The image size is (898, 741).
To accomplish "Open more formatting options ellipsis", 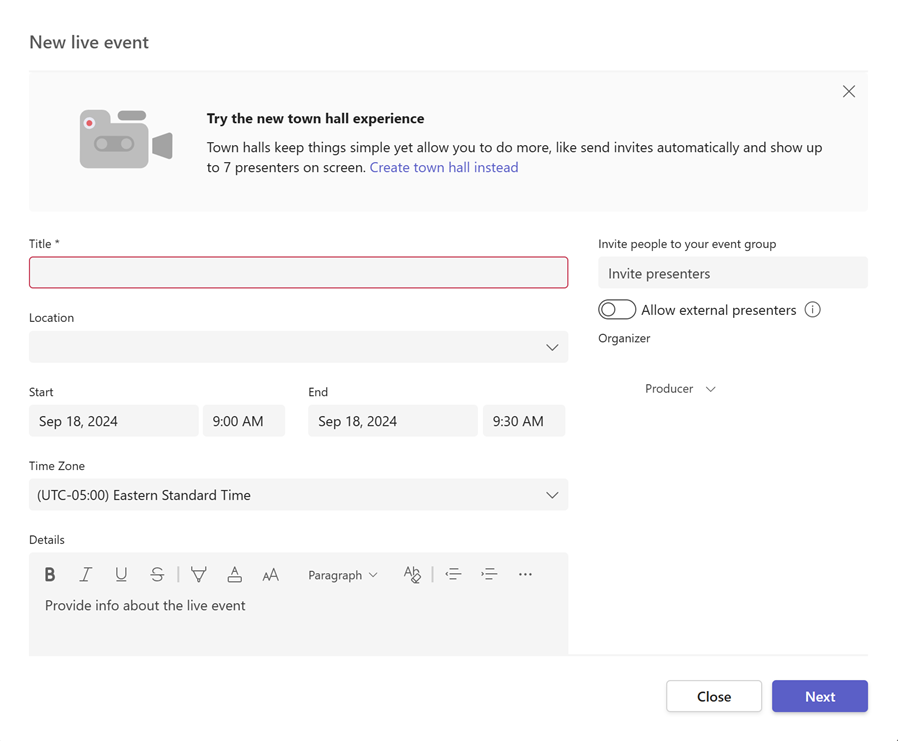I will pos(525,575).
